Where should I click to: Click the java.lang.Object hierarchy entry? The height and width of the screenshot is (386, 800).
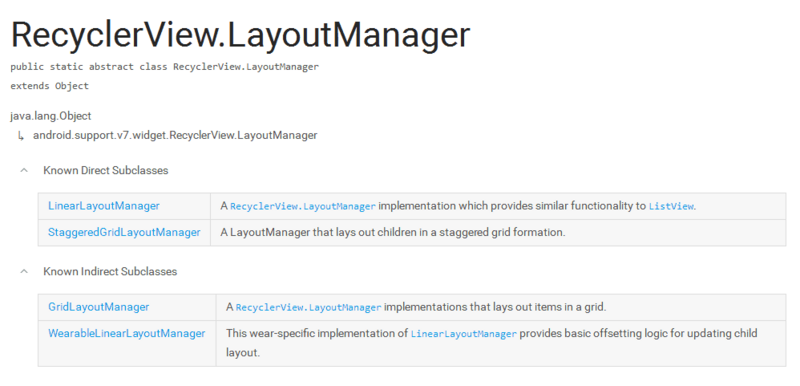click(x=51, y=116)
